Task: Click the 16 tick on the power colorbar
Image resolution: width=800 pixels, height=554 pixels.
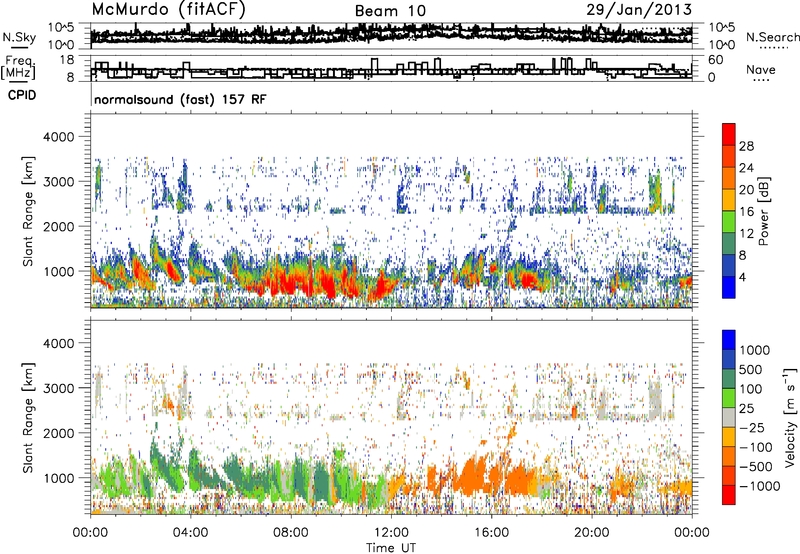Action: point(746,212)
